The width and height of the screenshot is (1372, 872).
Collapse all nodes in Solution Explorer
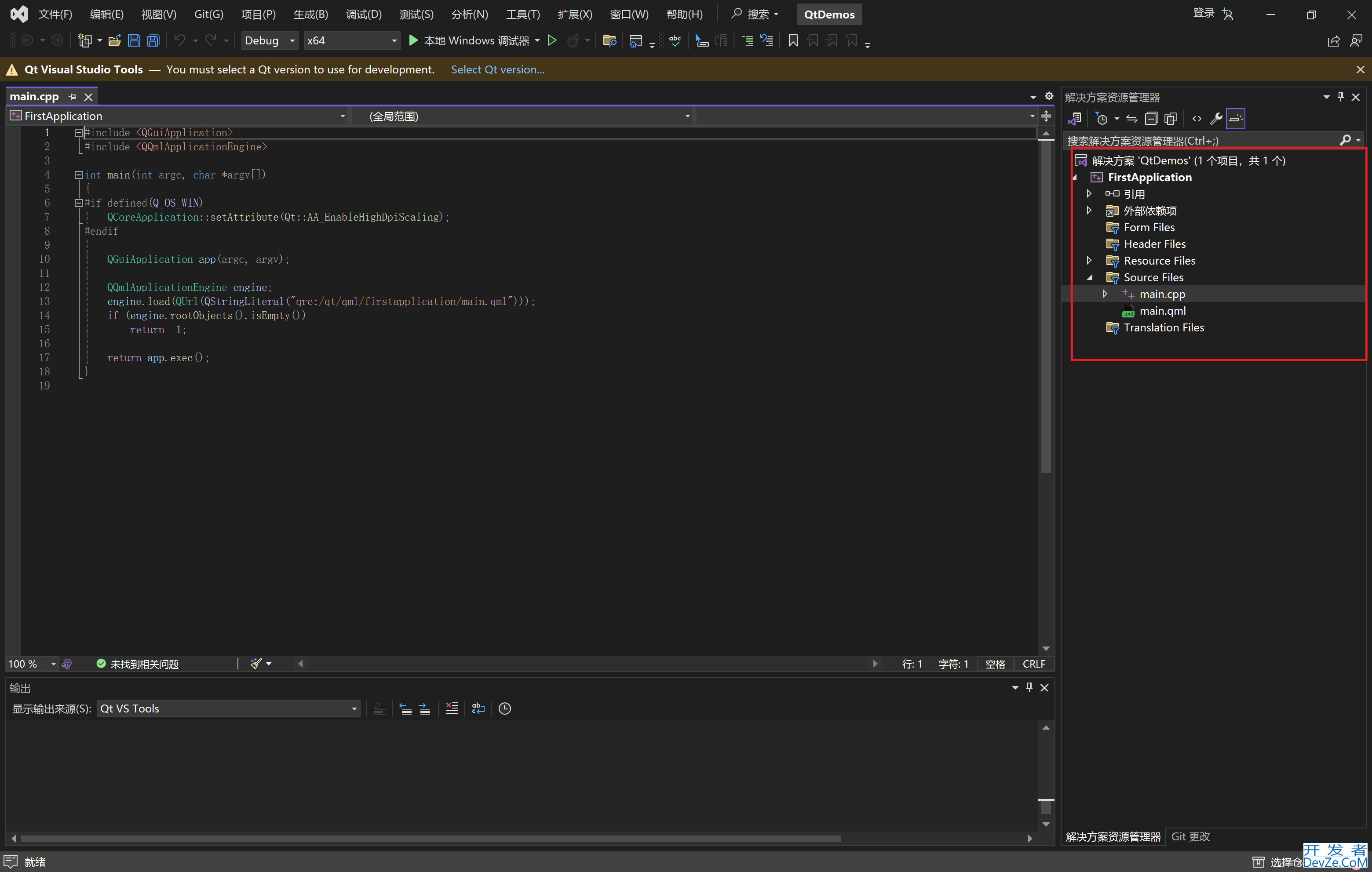pyautogui.click(x=1152, y=119)
